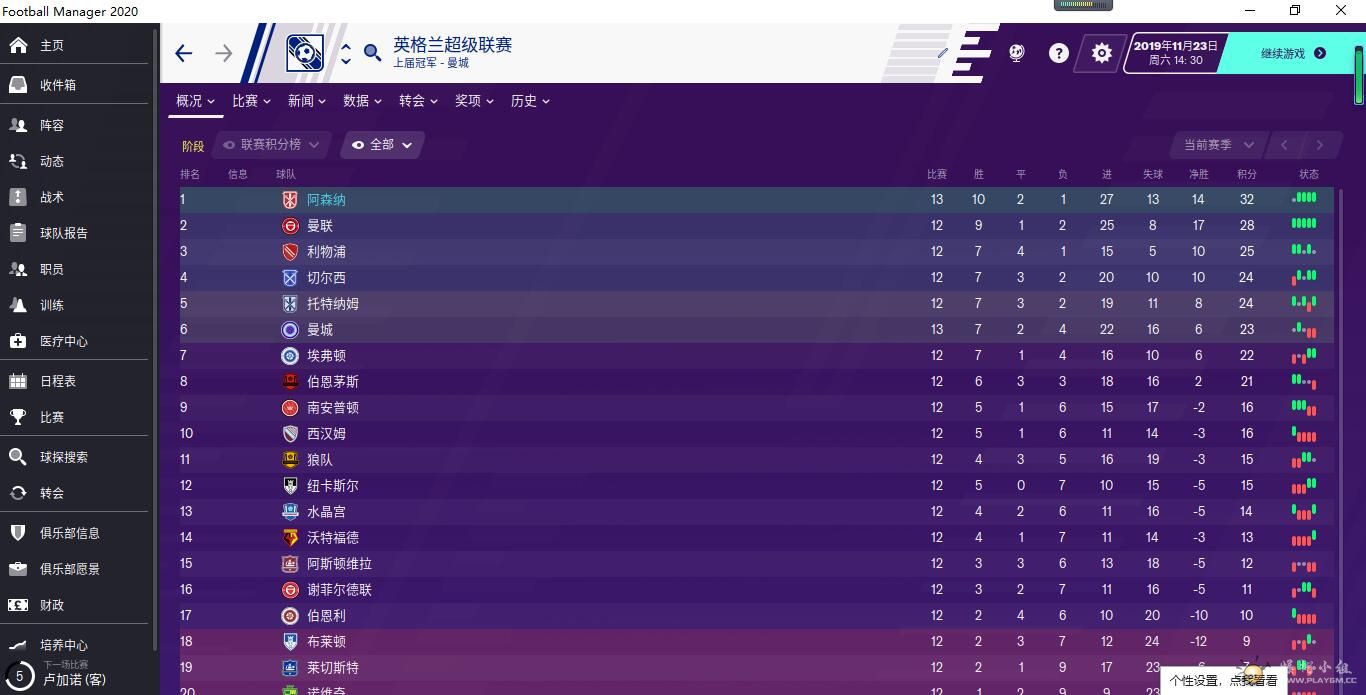Screen dimensions: 1366x695
Task: Expand the 当前赛季 season dropdown
Action: pyautogui.click(x=1218, y=145)
